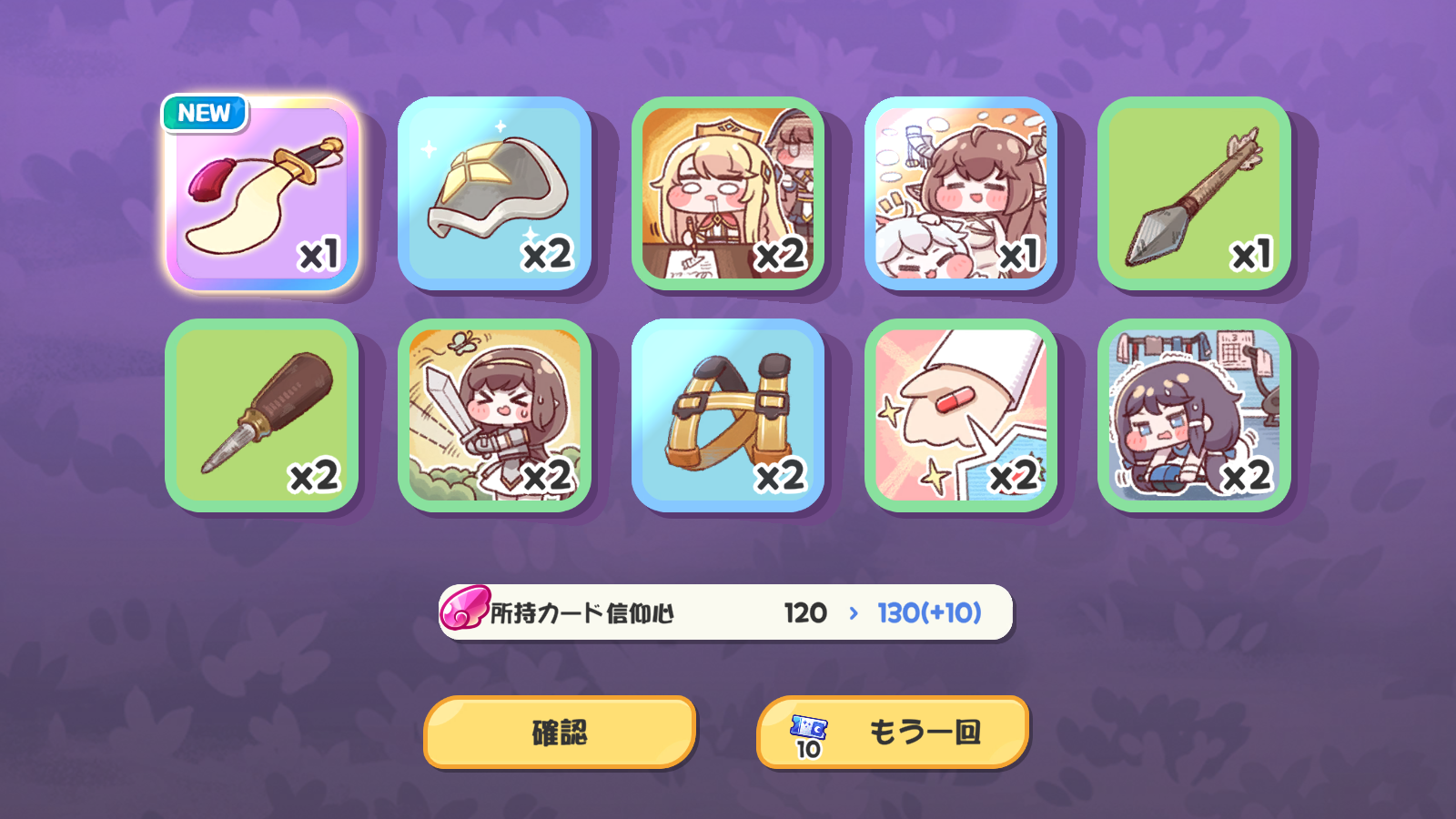Click the blue ticket icon showing 10
The width and height of the screenshot is (1456, 819).
pyautogui.click(x=808, y=736)
